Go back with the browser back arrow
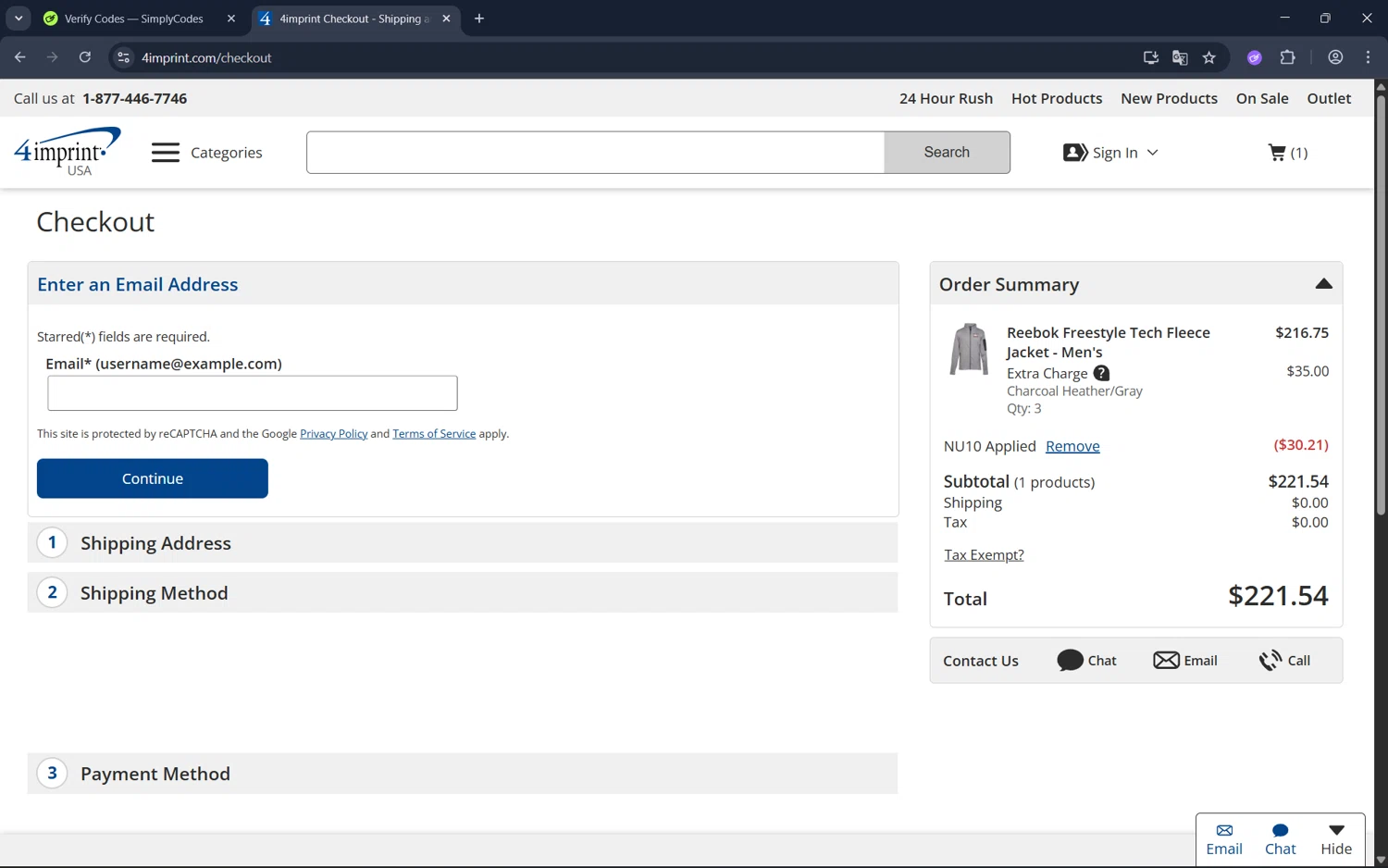The image size is (1388, 868). coord(20,57)
